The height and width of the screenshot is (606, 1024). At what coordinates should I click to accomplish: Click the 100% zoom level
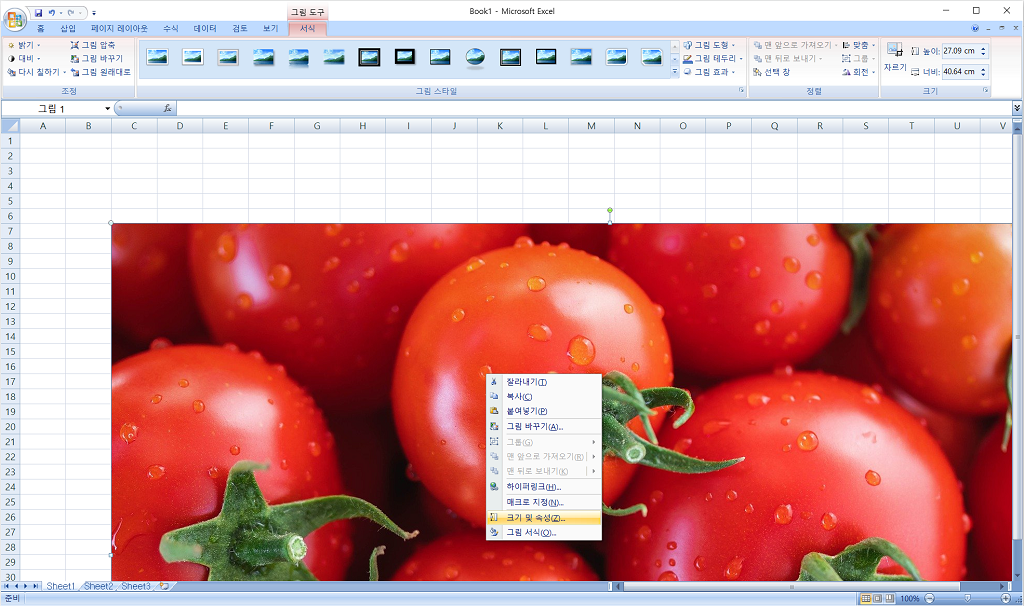tap(910, 598)
